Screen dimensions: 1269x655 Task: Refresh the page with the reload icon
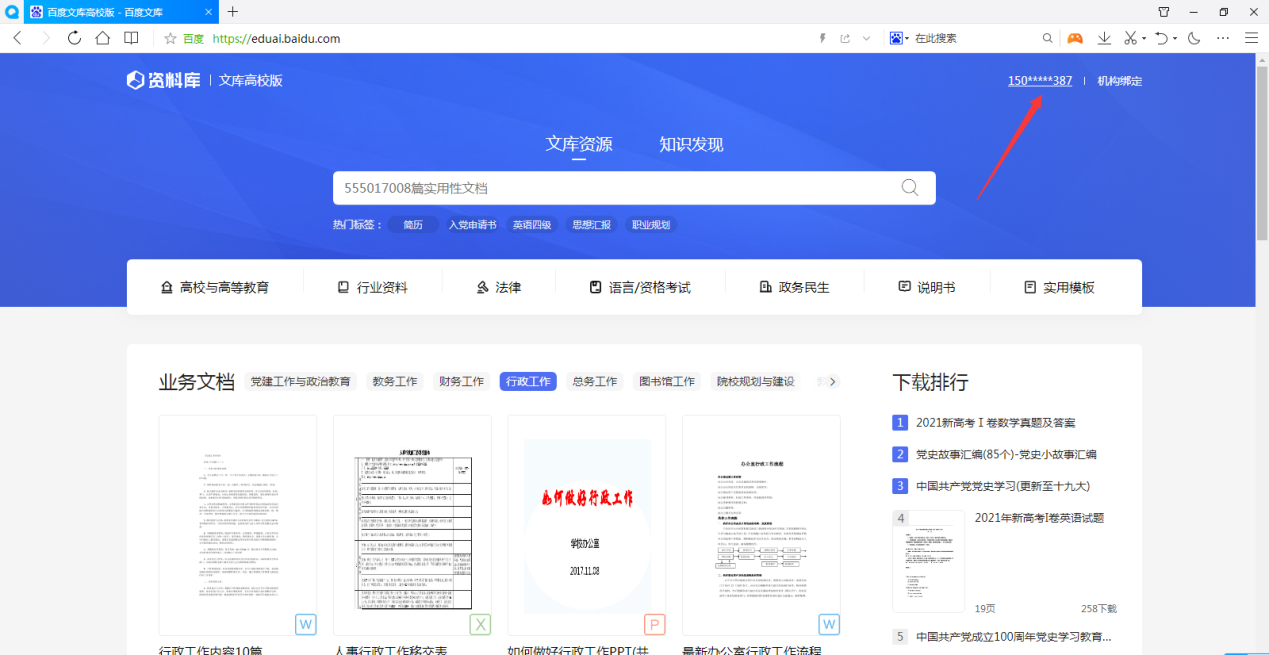74,38
